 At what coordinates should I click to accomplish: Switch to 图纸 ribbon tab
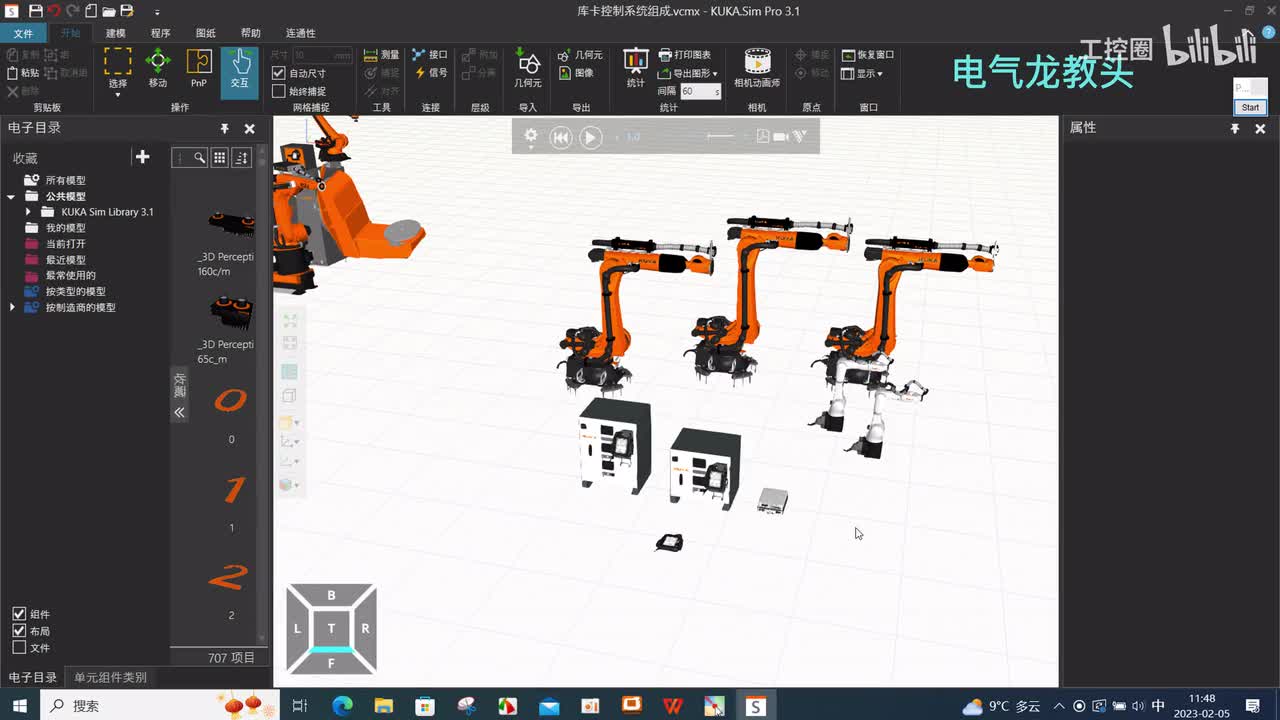205,33
